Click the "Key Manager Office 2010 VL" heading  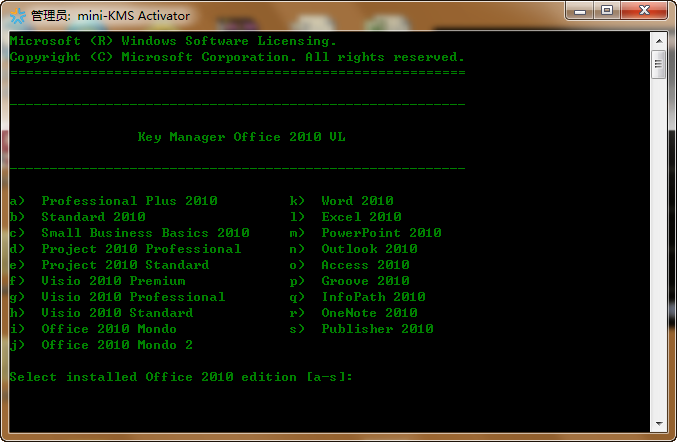click(x=242, y=137)
